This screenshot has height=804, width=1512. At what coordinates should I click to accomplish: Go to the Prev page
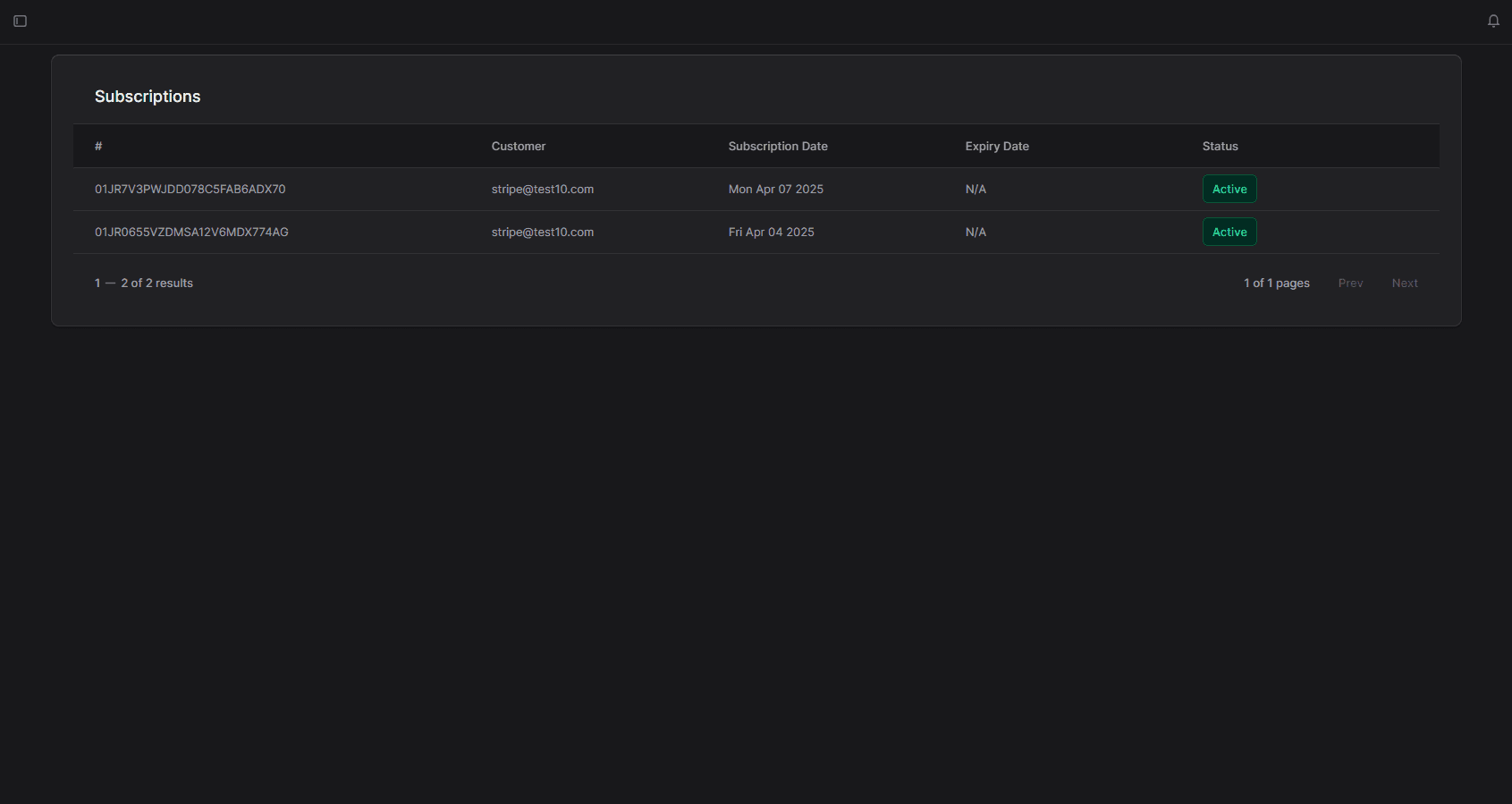(x=1350, y=284)
